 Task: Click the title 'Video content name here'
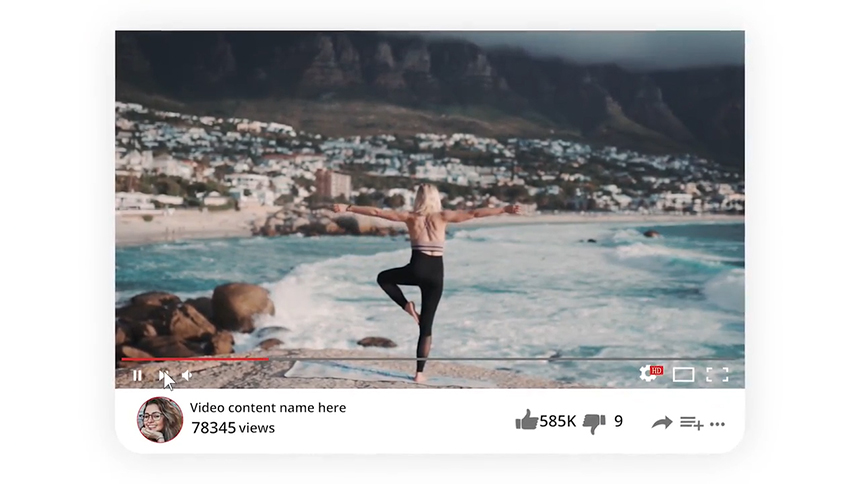pos(268,408)
